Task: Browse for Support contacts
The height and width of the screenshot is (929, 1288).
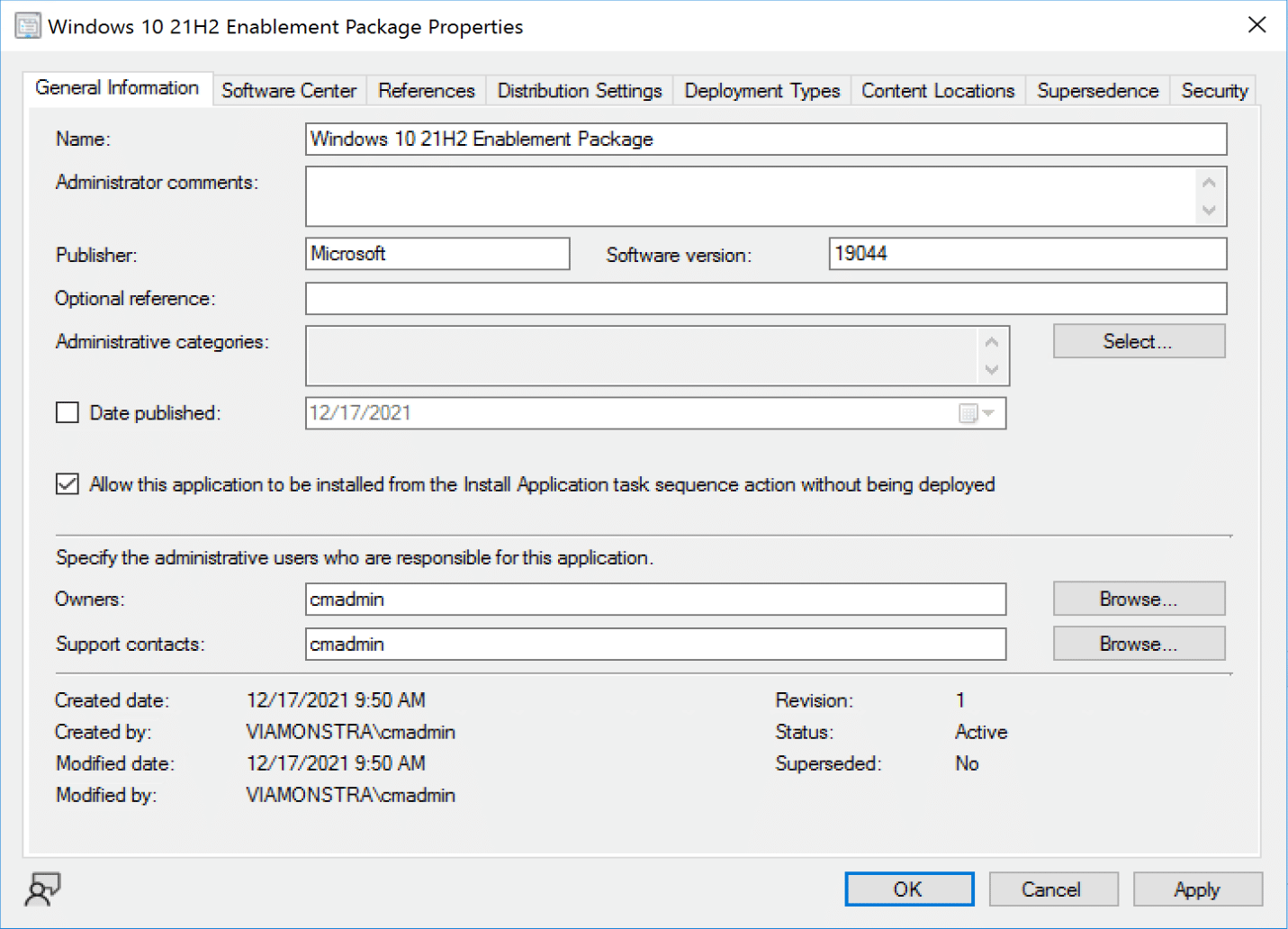Action: (1139, 644)
